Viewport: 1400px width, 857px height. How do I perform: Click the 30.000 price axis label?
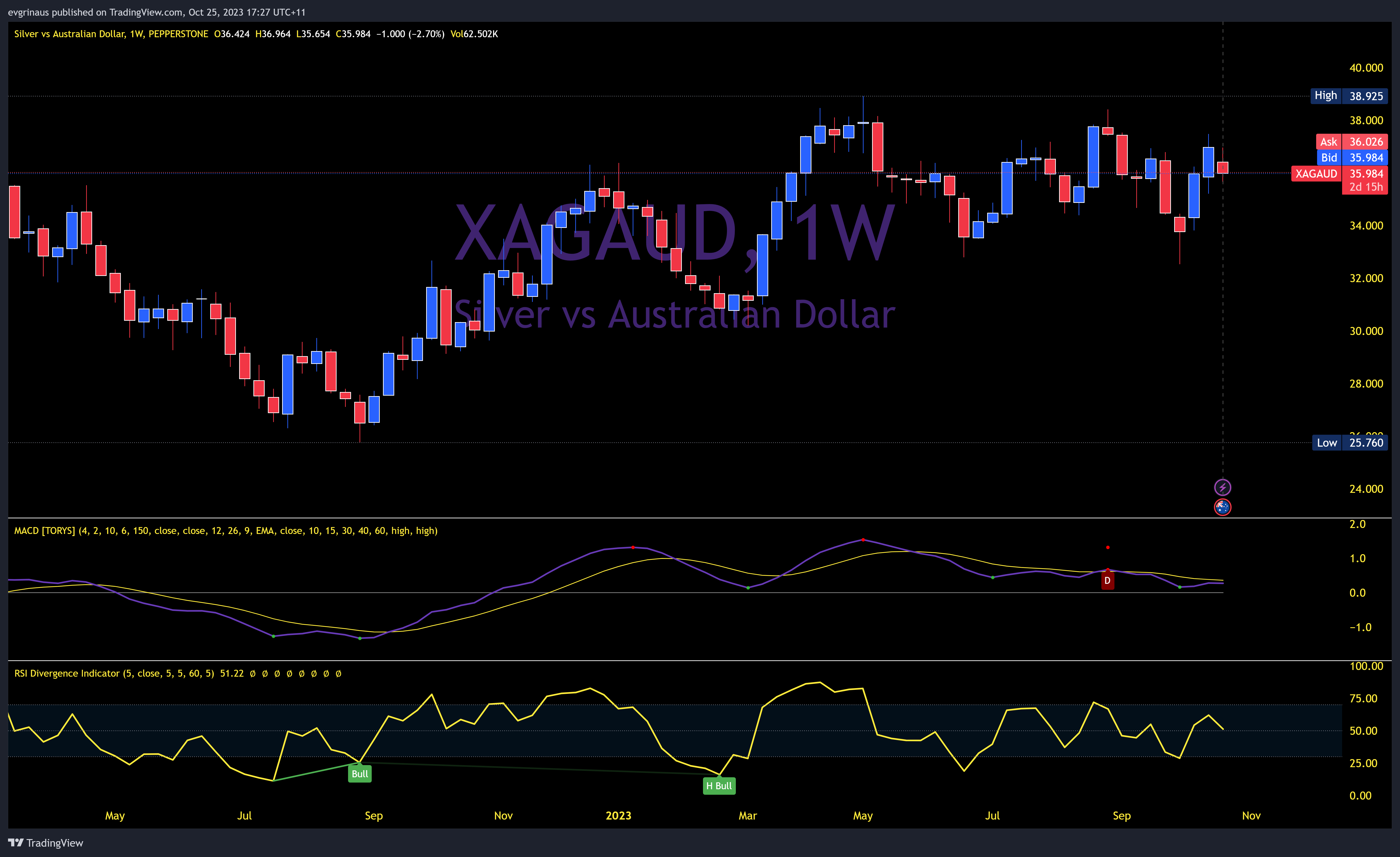1366,331
